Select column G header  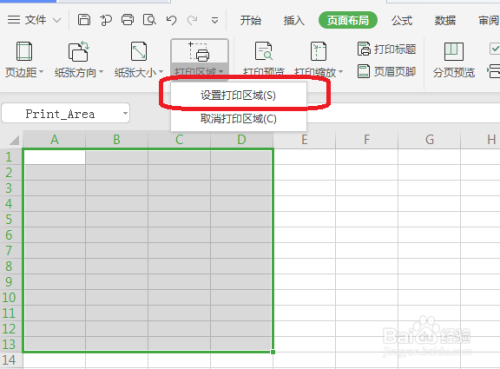[x=429, y=140]
